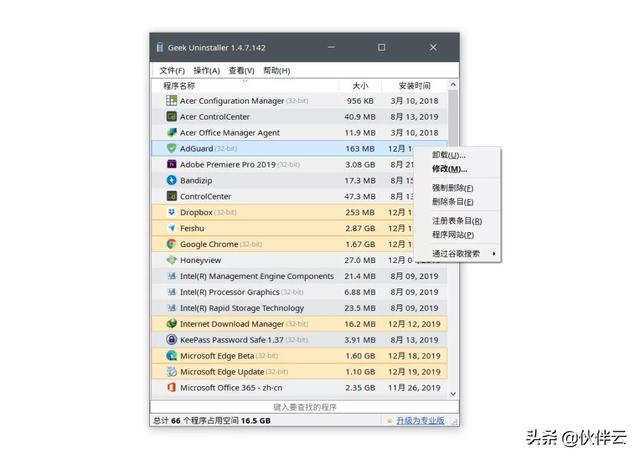Open 注册表条目(R) from context menu
The image size is (640, 459).
coord(457,221)
